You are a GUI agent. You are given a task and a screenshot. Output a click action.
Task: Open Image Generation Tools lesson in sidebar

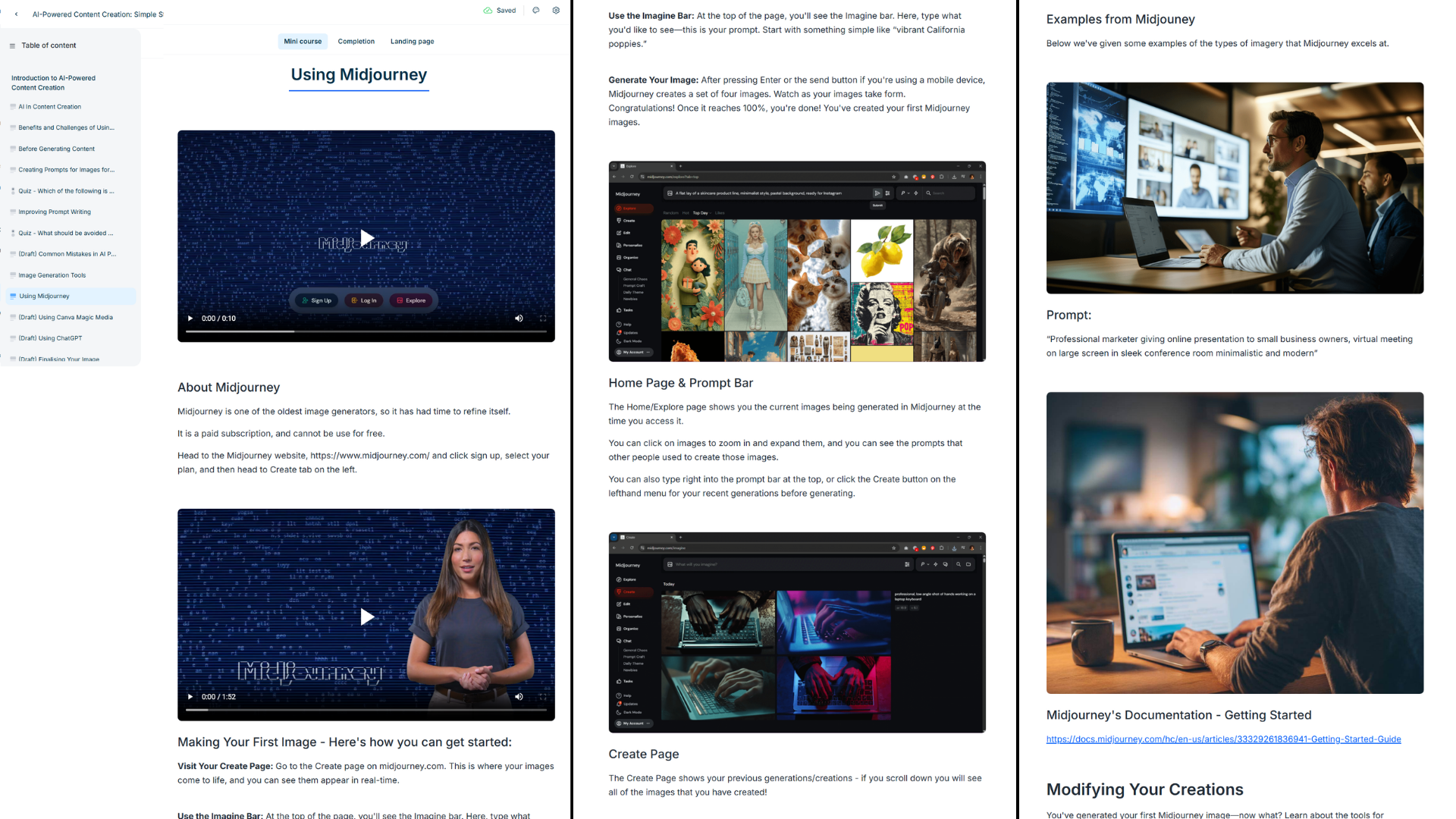coord(52,275)
